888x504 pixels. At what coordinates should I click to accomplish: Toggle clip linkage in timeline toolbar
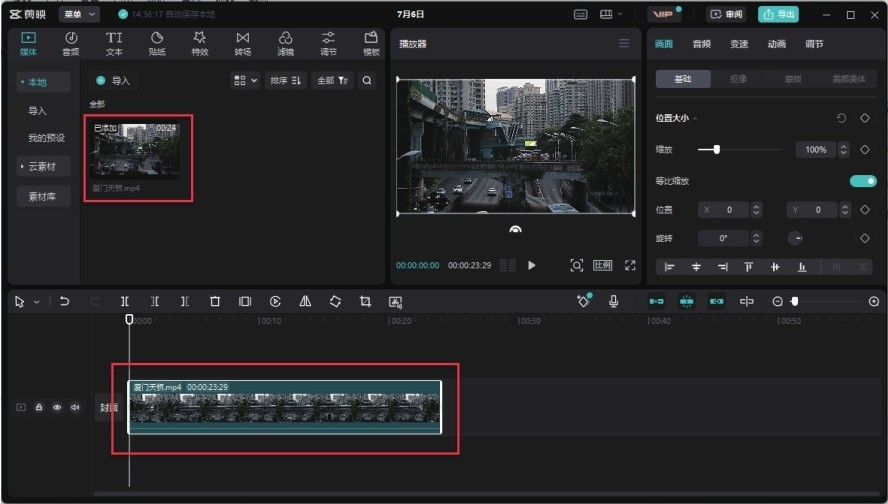click(716, 301)
